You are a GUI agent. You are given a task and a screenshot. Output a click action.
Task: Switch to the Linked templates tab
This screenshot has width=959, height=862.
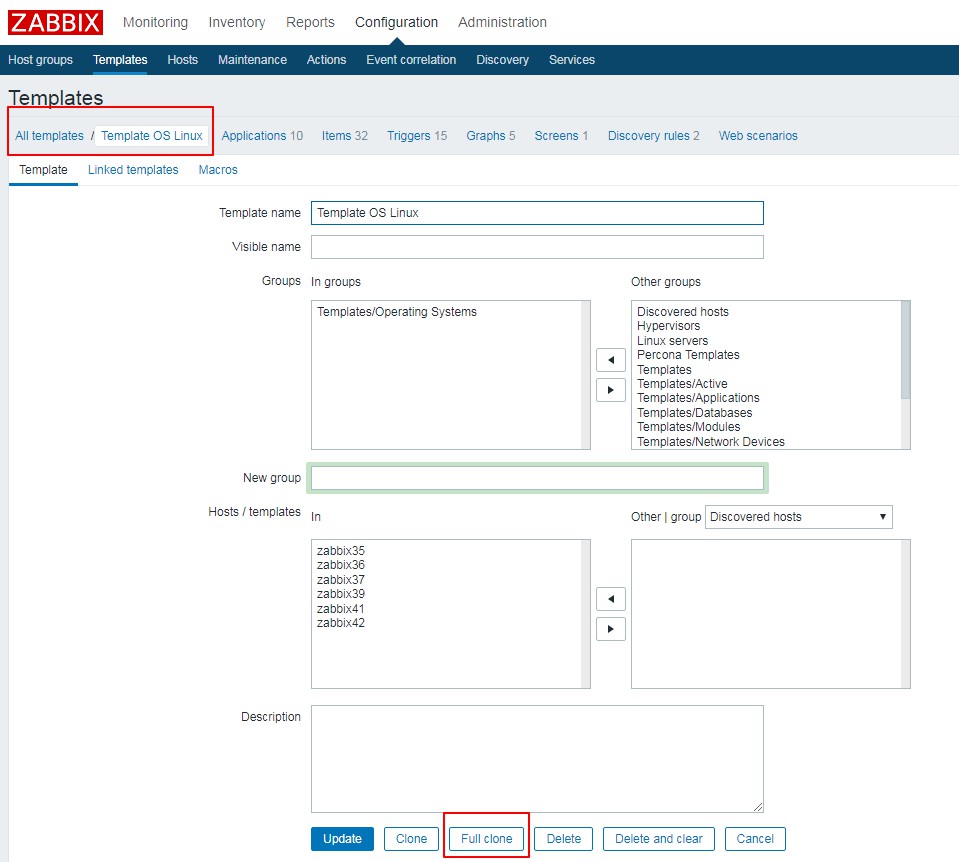point(133,170)
